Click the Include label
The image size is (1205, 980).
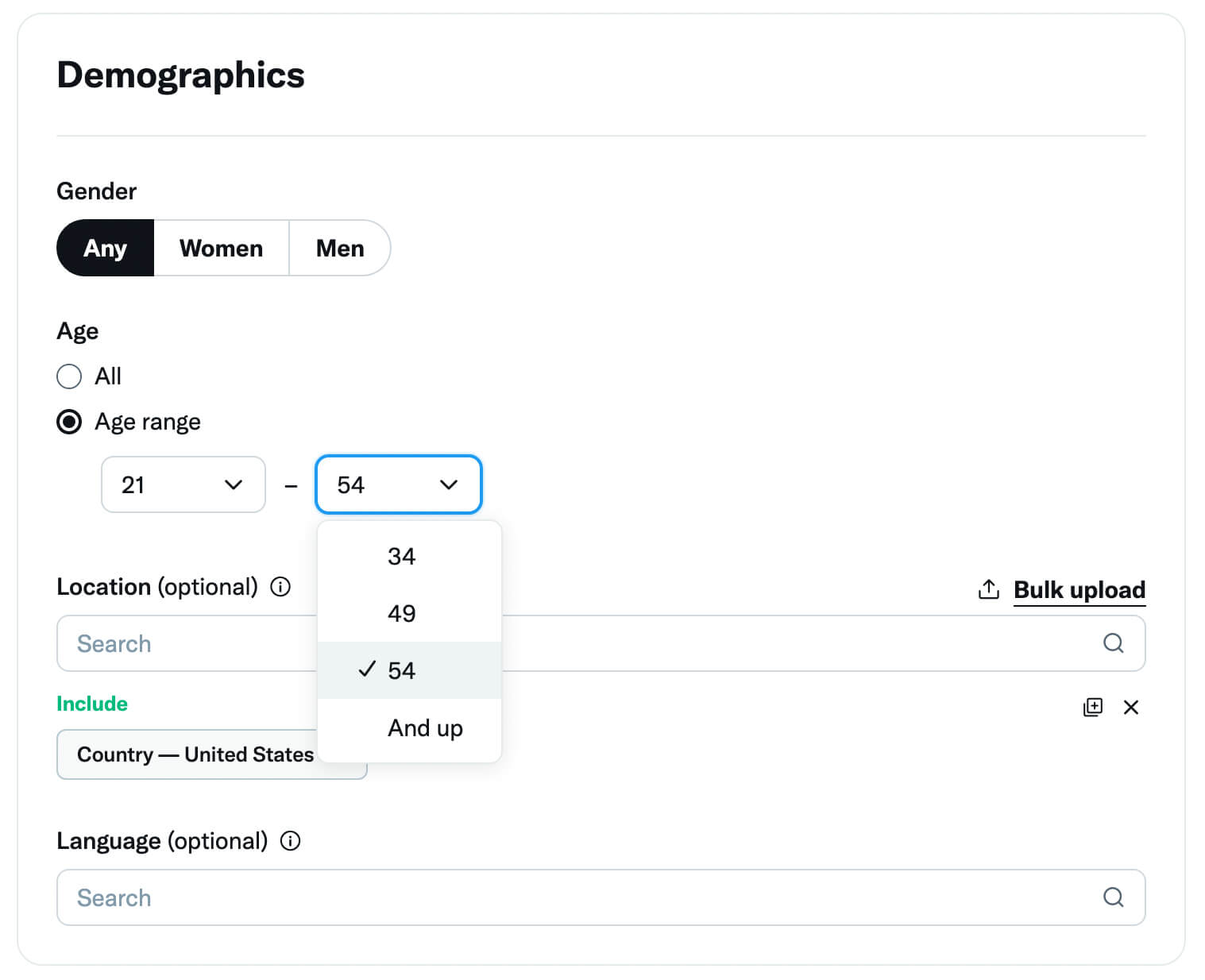click(x=92, y=704)
